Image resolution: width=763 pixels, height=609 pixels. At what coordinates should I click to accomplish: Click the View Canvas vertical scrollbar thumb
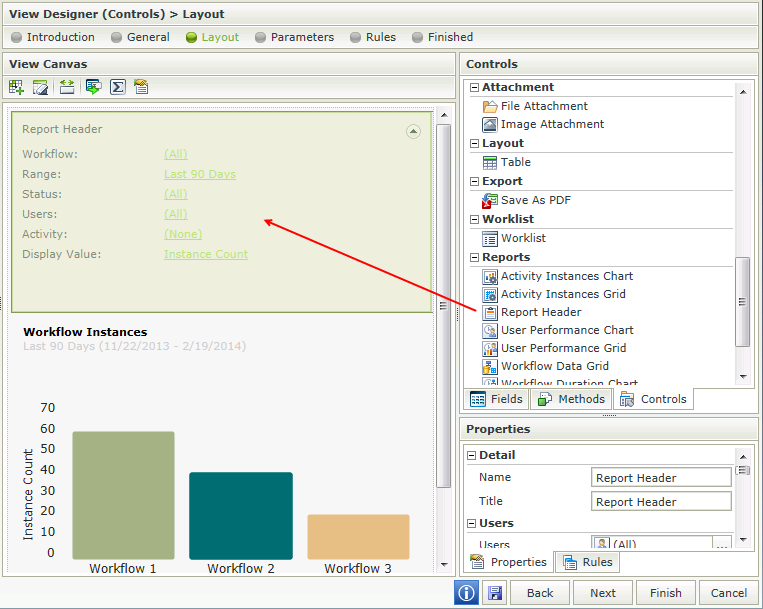[x=443, y=305]
